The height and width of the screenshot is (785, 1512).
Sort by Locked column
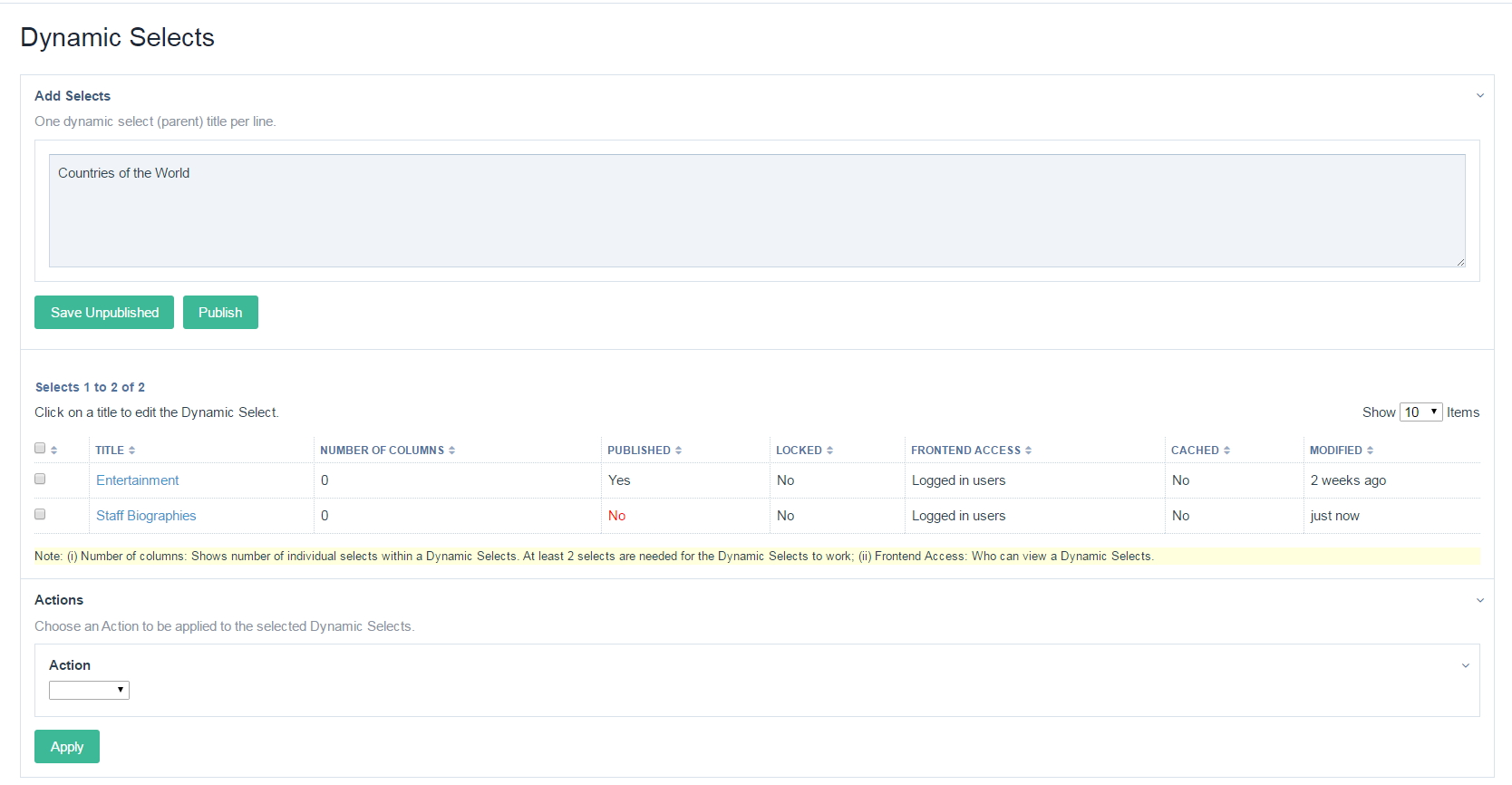point(804,451)
